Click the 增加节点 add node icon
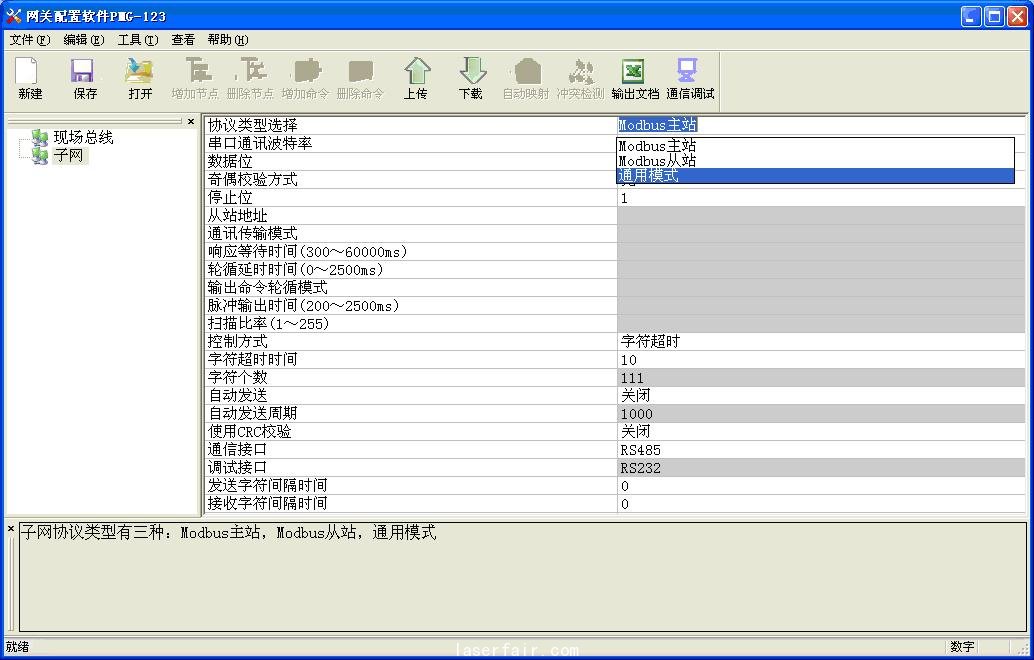The height and width of the screenshot is (660, 1034). click(195, 72)
